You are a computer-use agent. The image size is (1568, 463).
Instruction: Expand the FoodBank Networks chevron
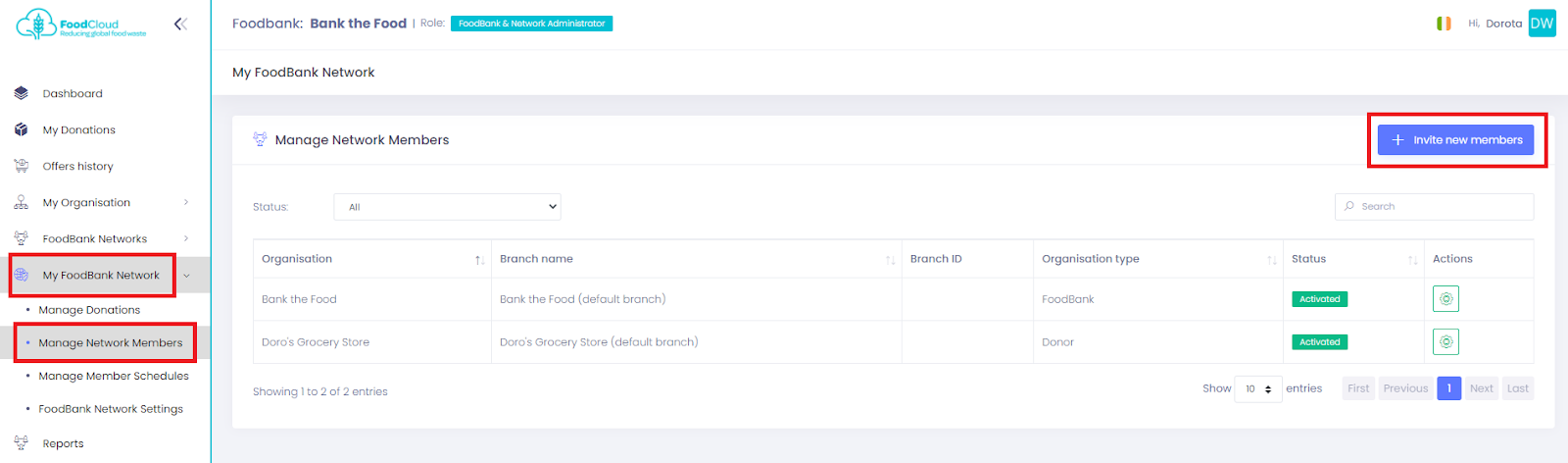[186, 238]
